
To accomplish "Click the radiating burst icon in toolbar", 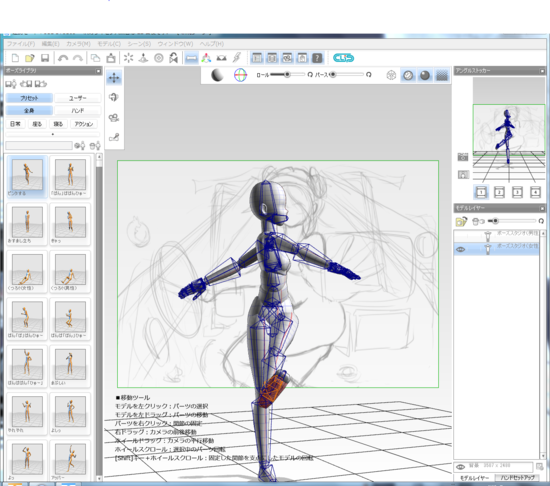I will click(128, 58).
